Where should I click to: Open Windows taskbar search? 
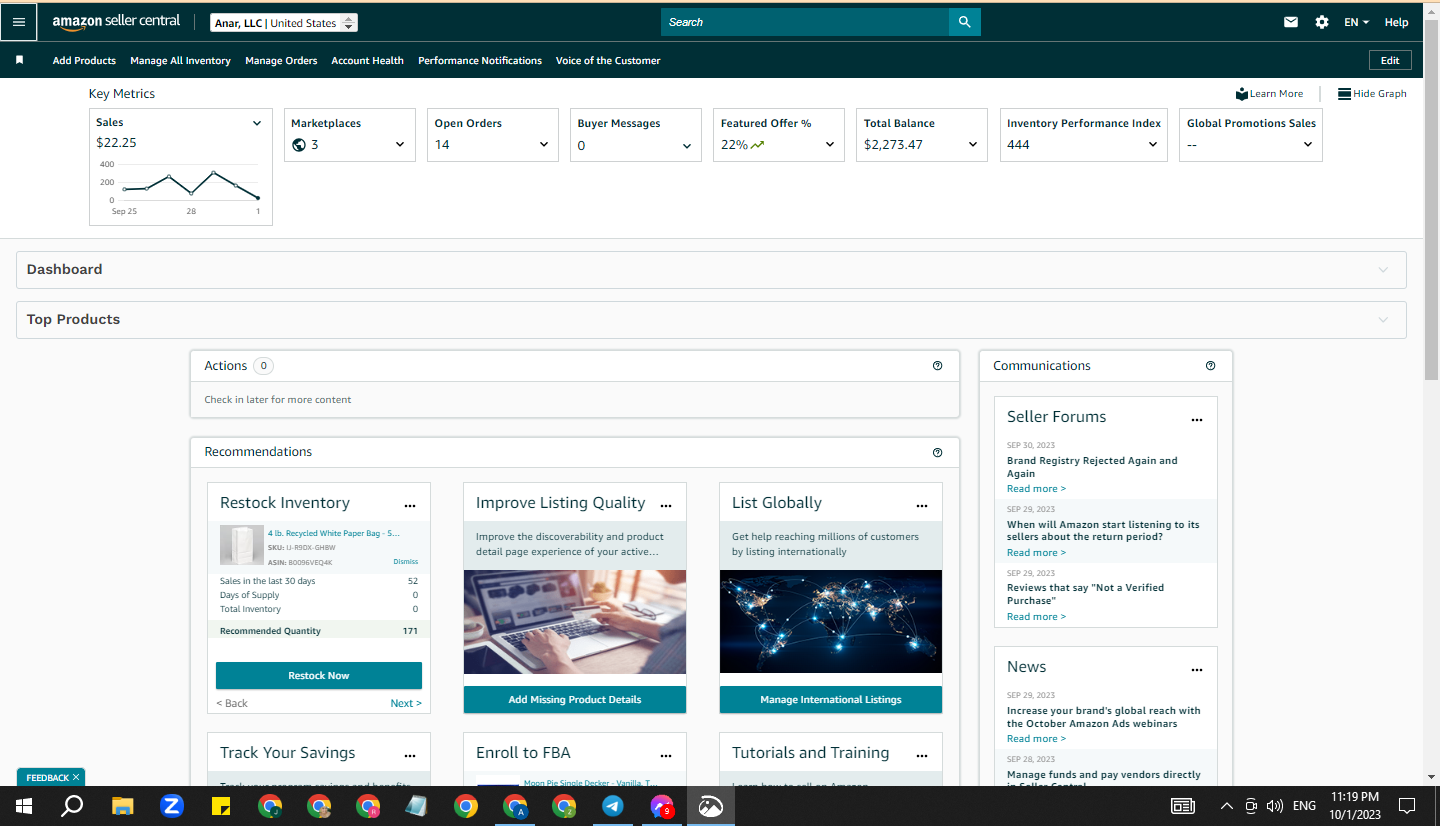[x=72, y=806]
